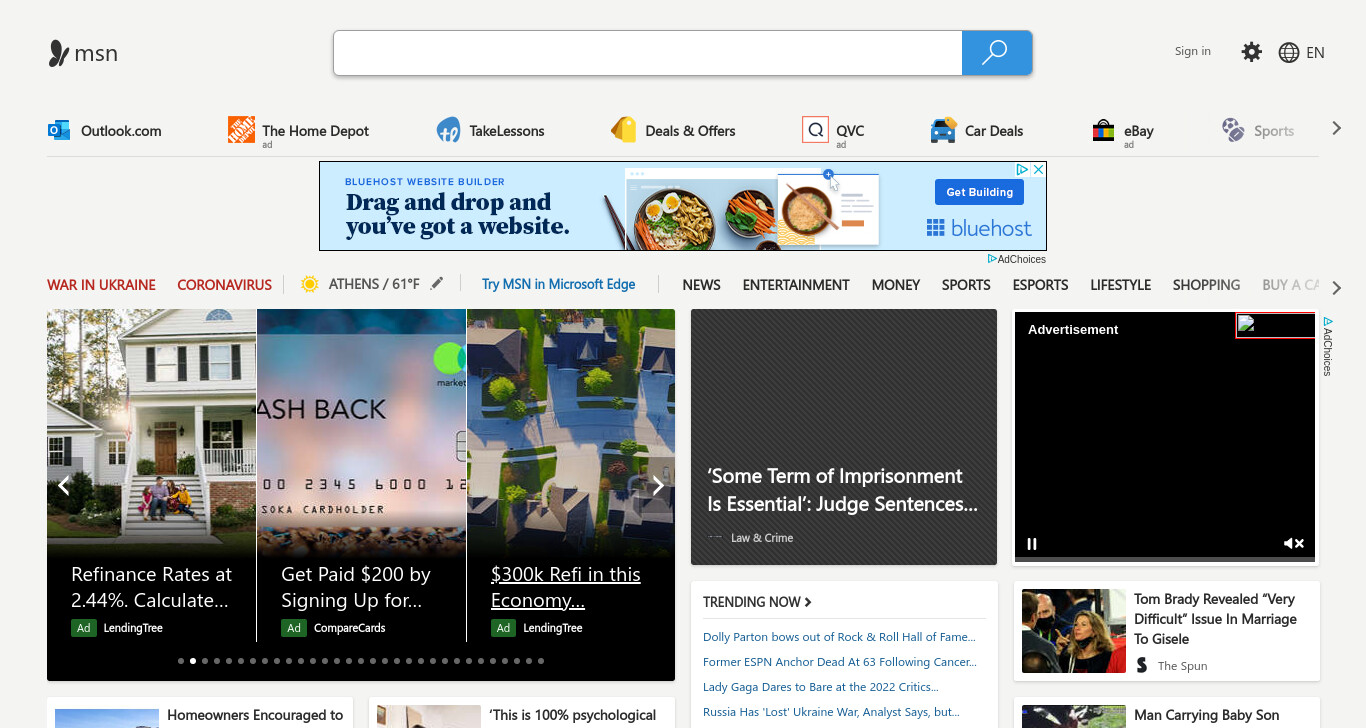Open the language selector EN

click(x=1315, y=53)
